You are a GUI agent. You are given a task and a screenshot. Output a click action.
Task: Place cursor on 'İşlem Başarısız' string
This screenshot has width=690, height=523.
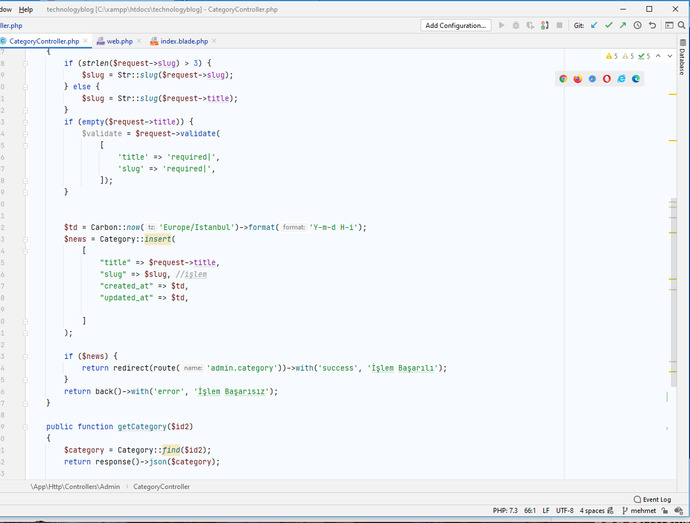point(231,391)
